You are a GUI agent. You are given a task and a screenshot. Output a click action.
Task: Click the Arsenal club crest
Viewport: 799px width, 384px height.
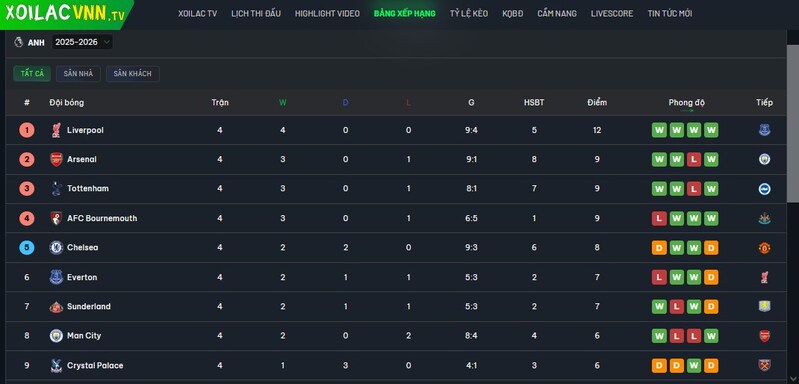coord(56,159)
